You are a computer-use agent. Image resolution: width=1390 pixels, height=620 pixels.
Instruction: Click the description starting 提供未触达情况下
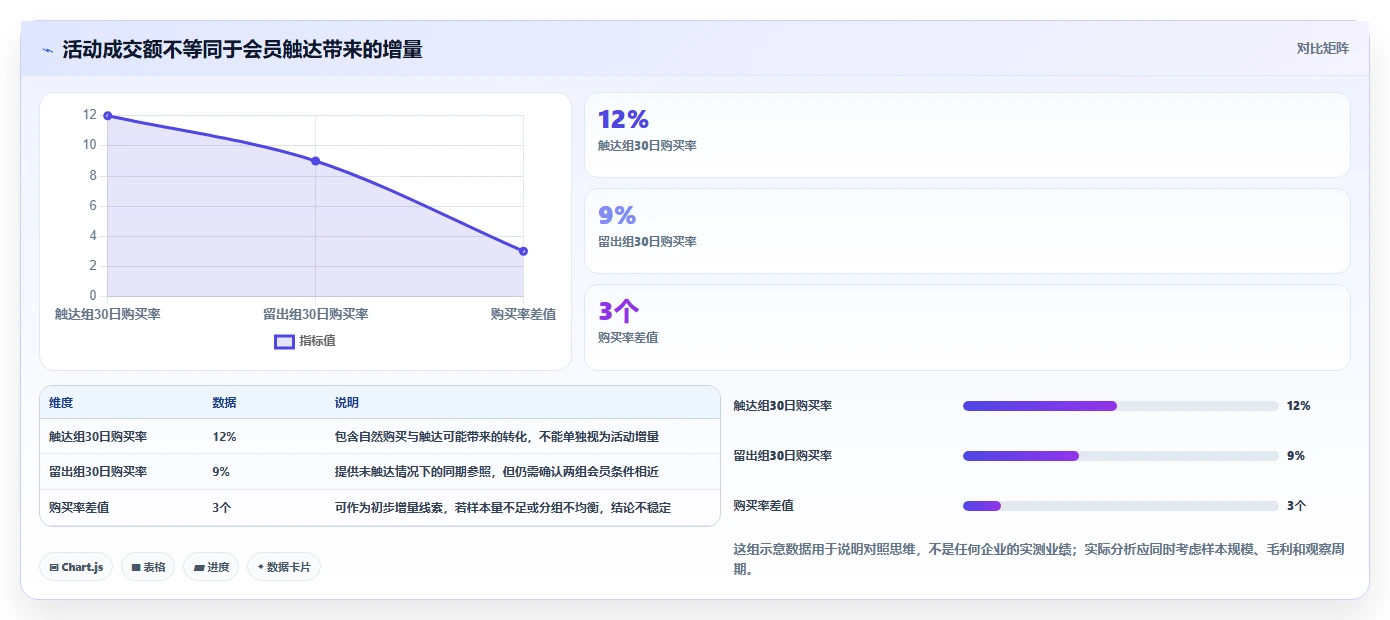(x=497, y=472)
